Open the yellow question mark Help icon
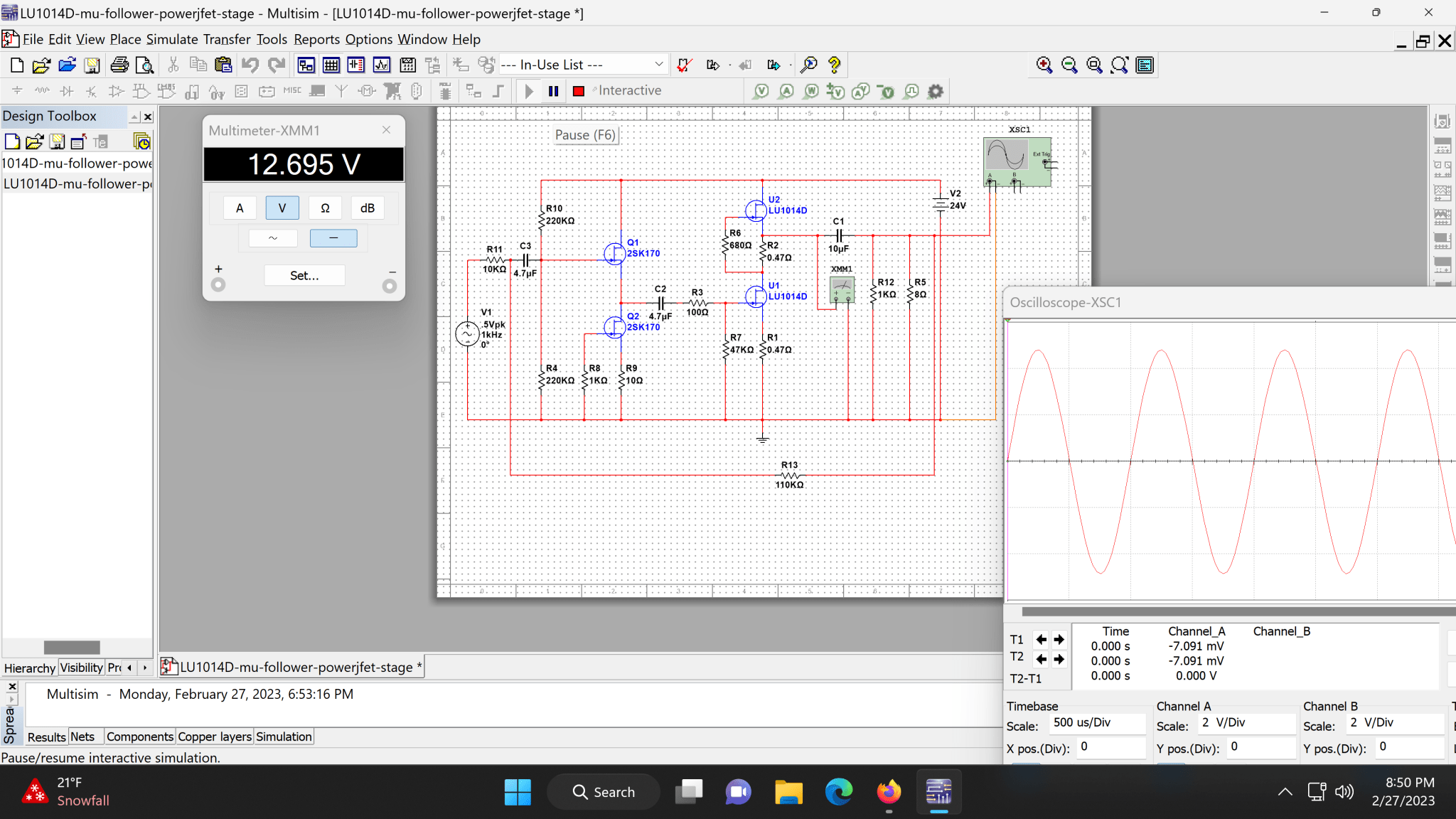Image resolution: width=1456 pixels, height=819 pixels. (834, 65)
